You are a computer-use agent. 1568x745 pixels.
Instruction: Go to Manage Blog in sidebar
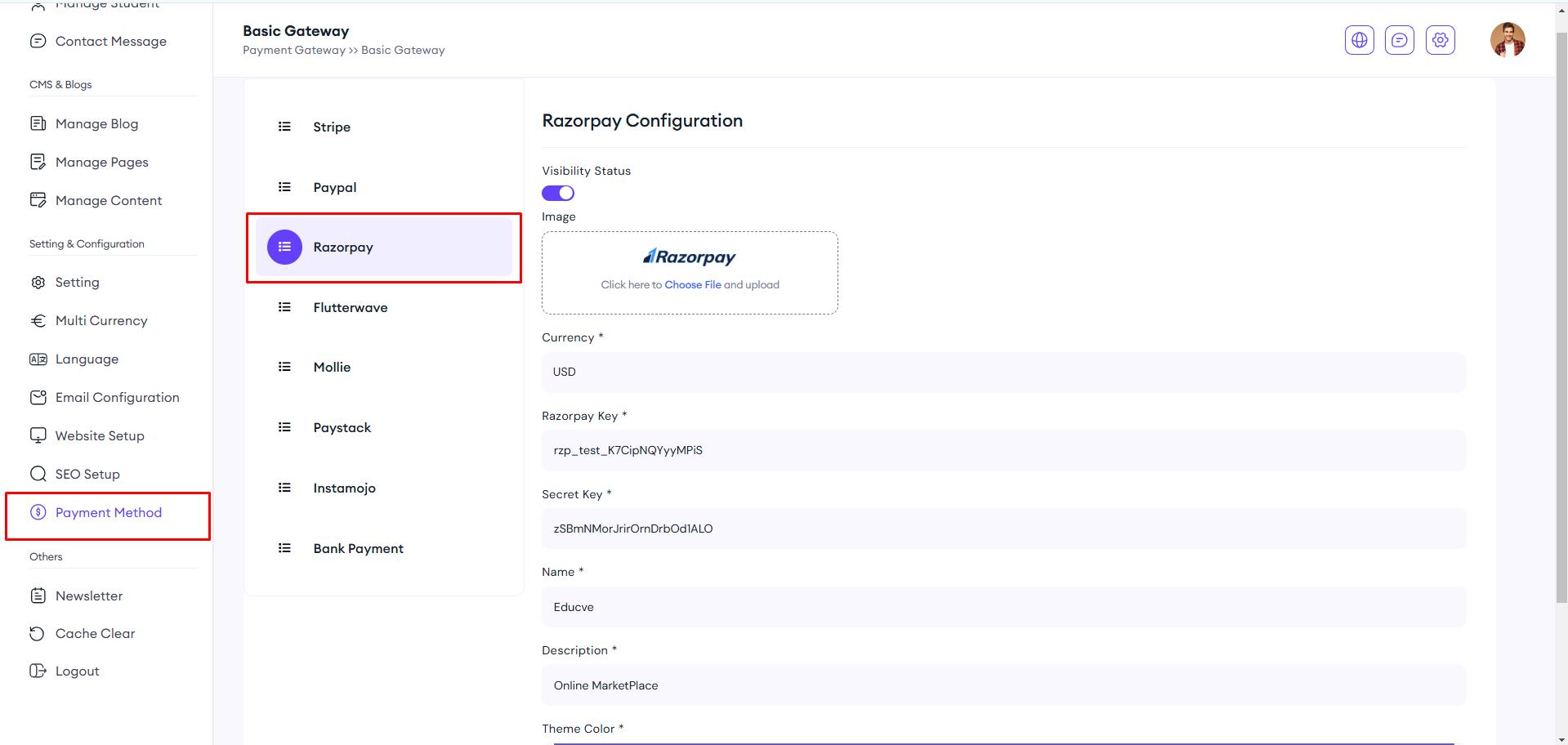[x=96, y=124]
